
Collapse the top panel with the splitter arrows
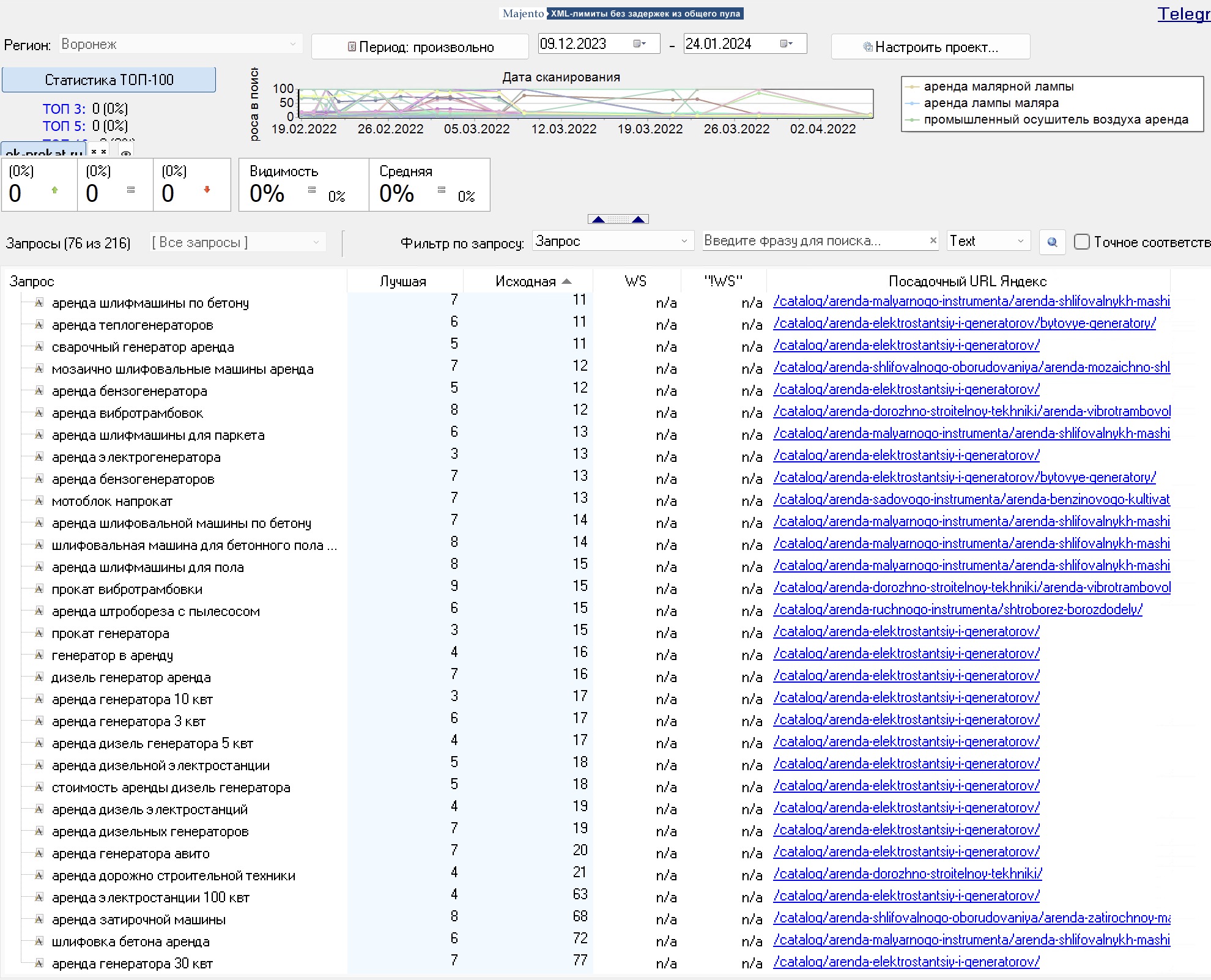pos(618,219)
